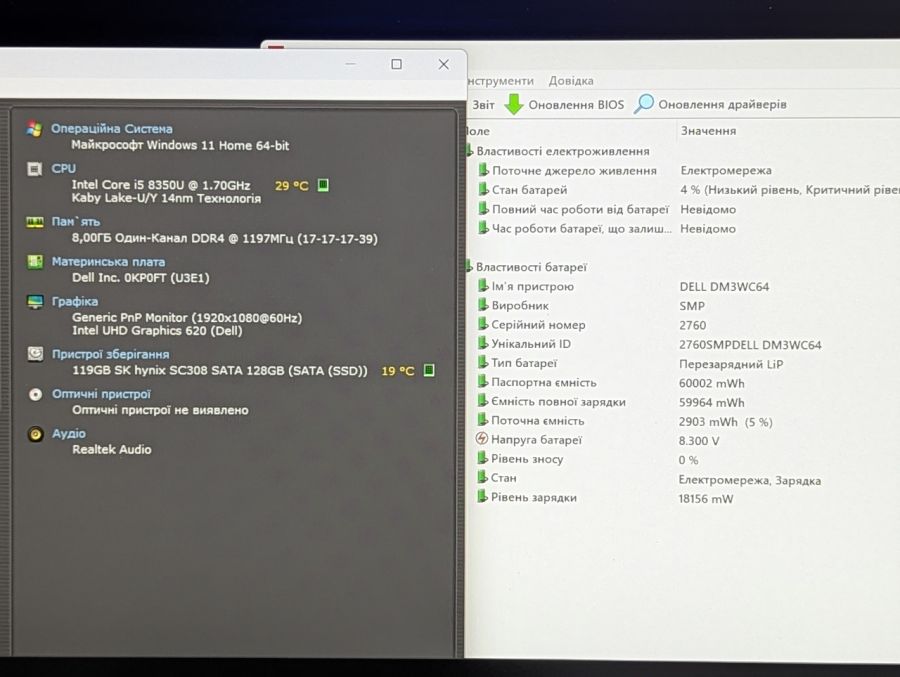The height and width of the screenshot is (677, 900).
Task: Click the icon beside Ім'я пристрою
Action: pos(483,286)
